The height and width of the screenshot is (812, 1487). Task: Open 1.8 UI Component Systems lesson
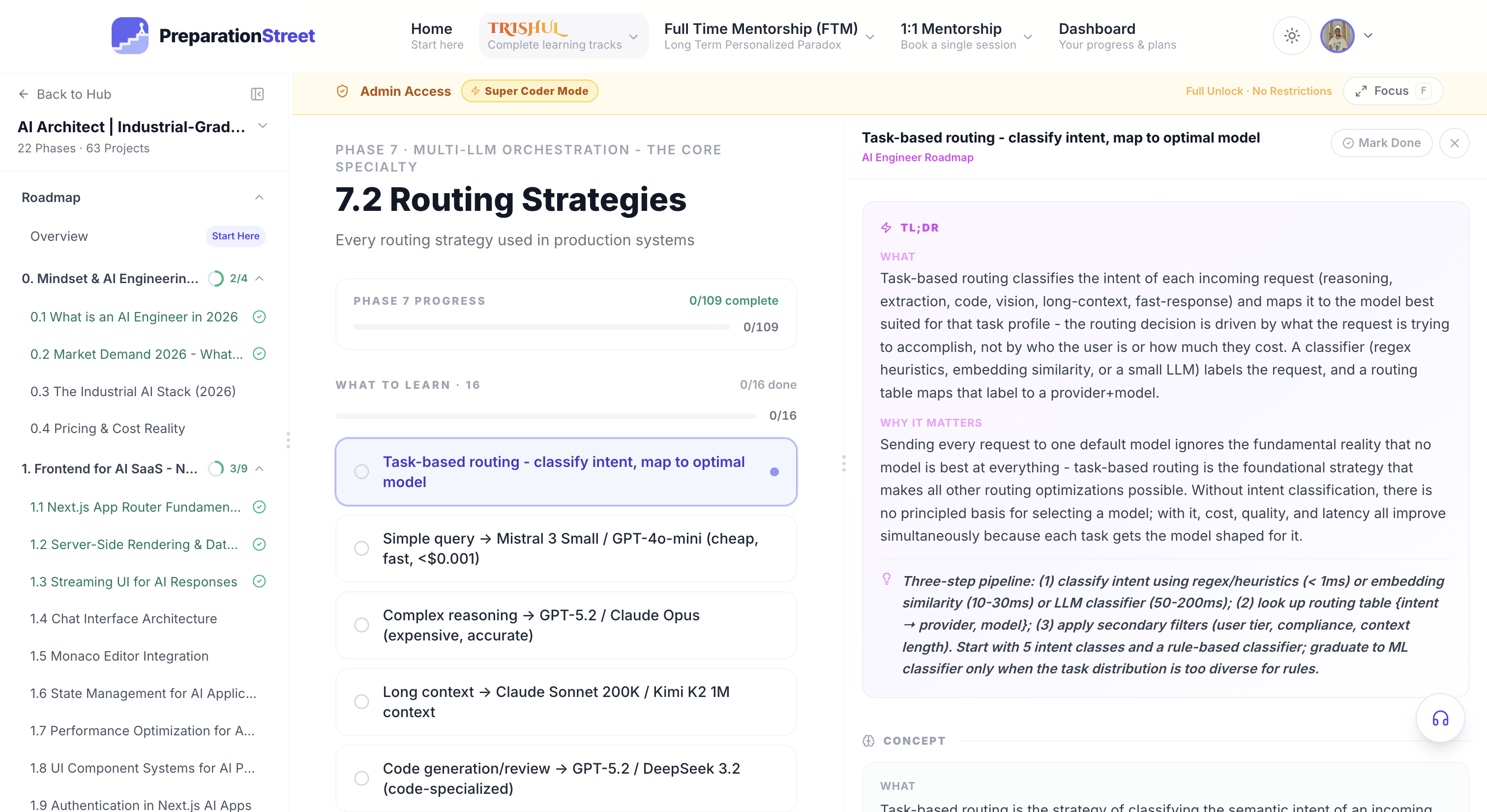(143, 768)
